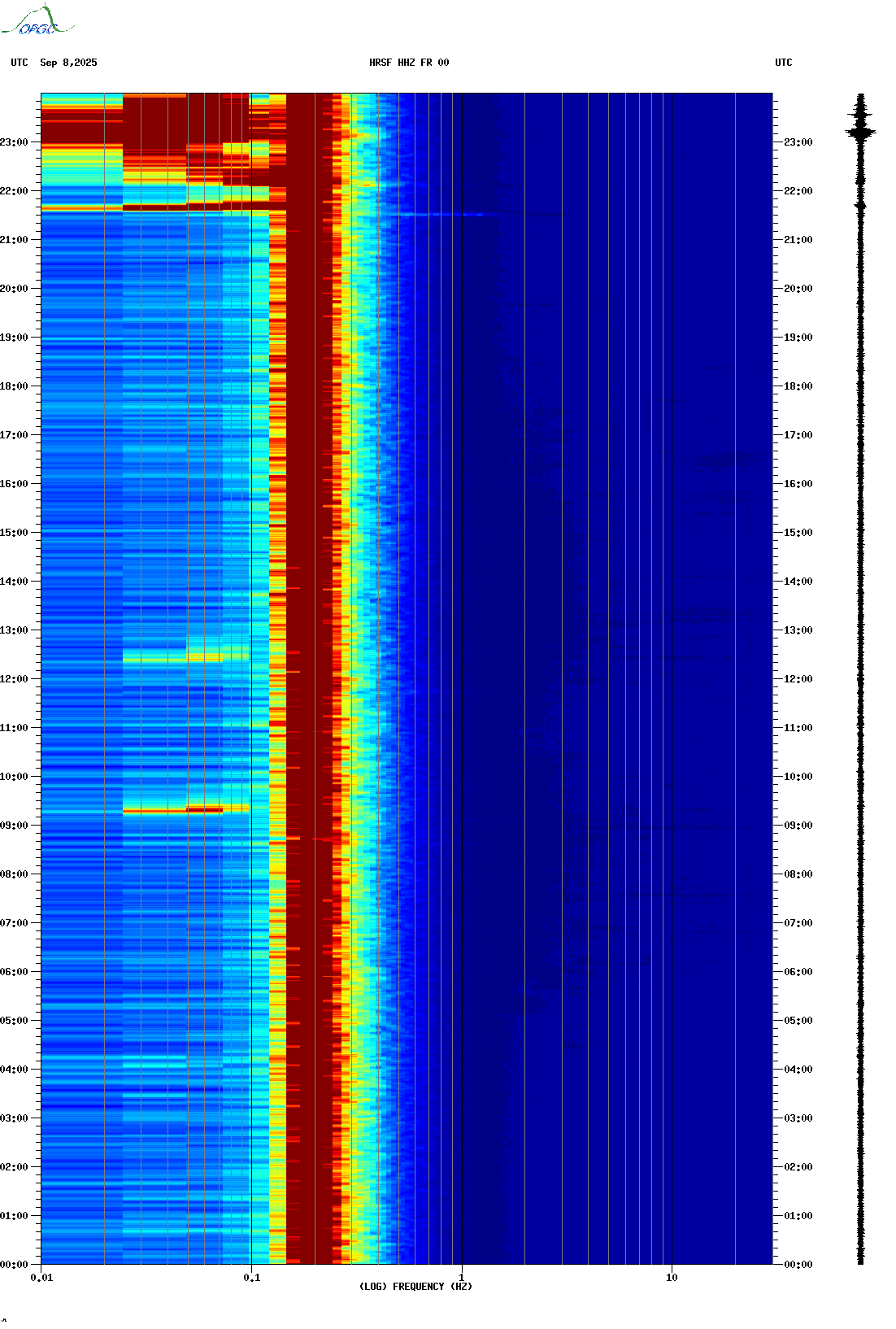Click the station title HRSF HHZ FR 00
The height and width of the screenshot is (1329, 896).
409,63
